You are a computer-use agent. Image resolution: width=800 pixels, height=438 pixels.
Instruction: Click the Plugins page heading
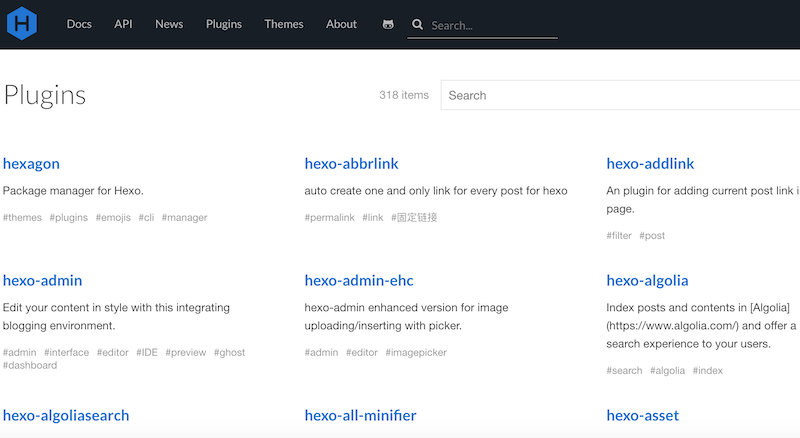pos(45,95)
